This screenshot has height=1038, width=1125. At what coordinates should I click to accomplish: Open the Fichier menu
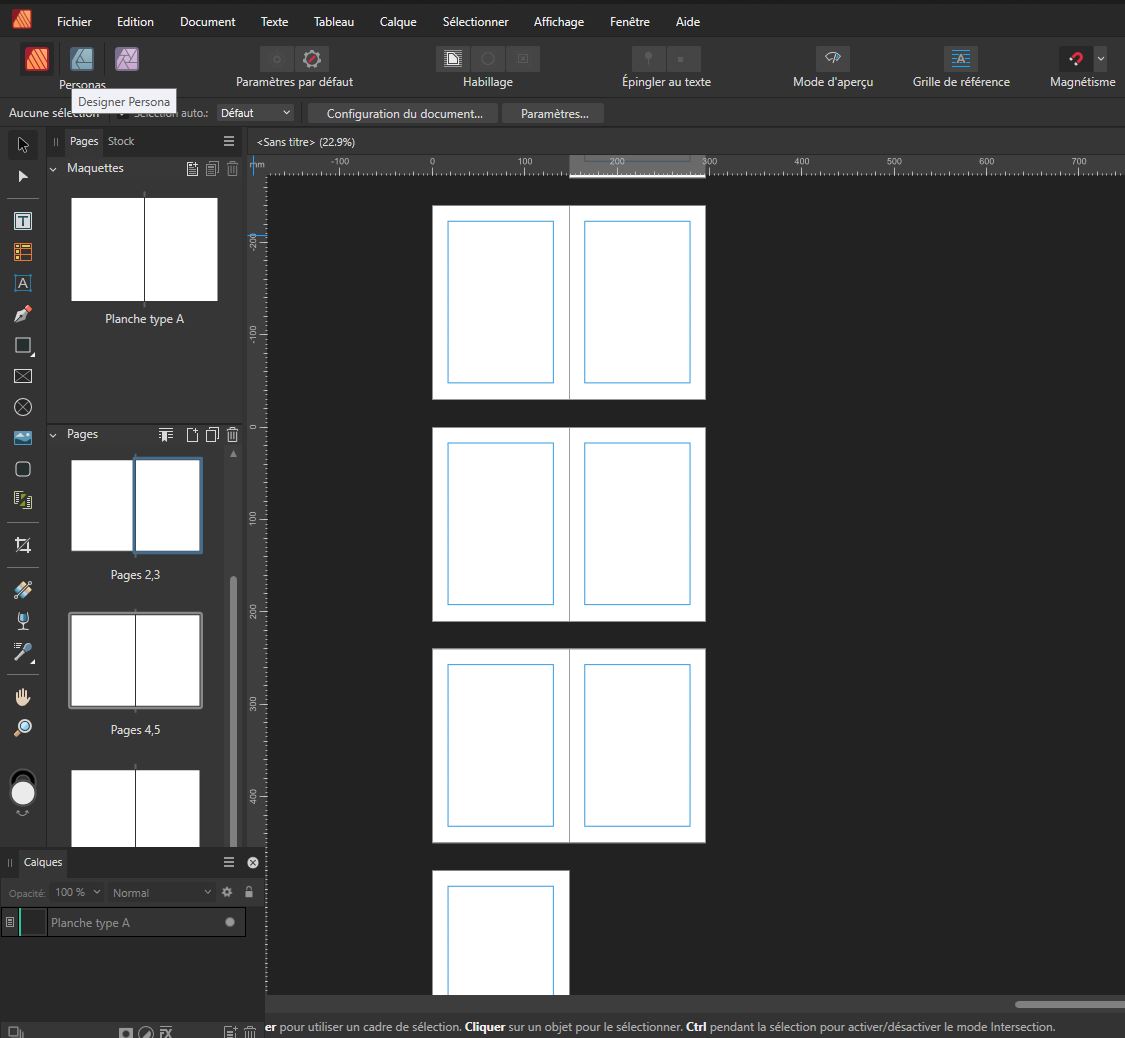(x=74, y=22)
